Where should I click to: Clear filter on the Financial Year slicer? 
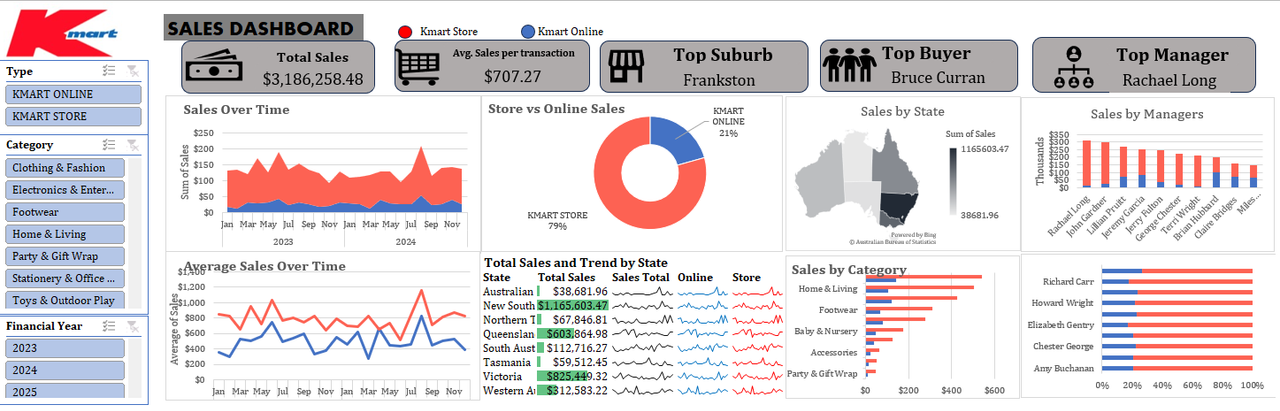click(x=133, y=325)
